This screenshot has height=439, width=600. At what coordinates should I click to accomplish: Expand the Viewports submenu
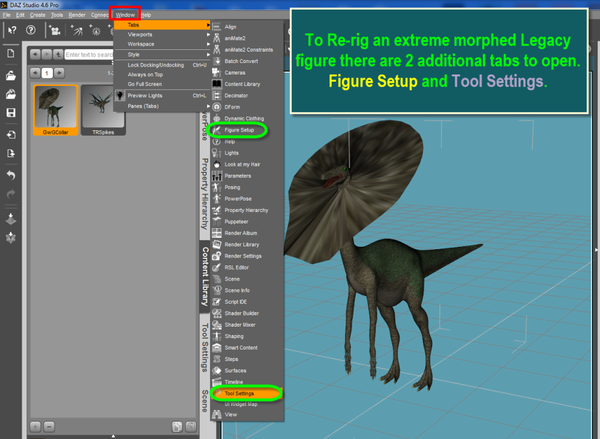[162, 34]
